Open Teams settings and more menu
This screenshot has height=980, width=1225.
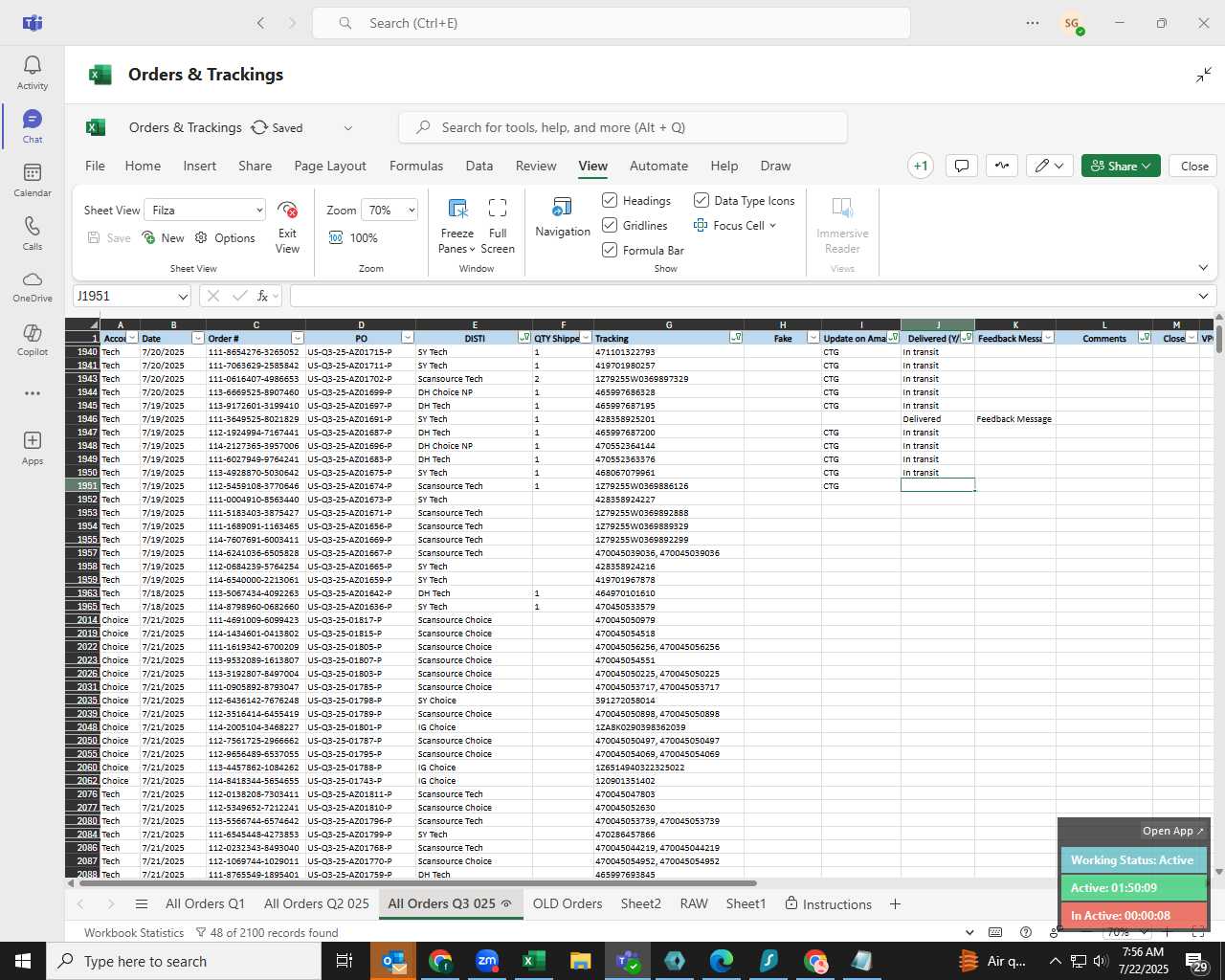coord(1033,23)
